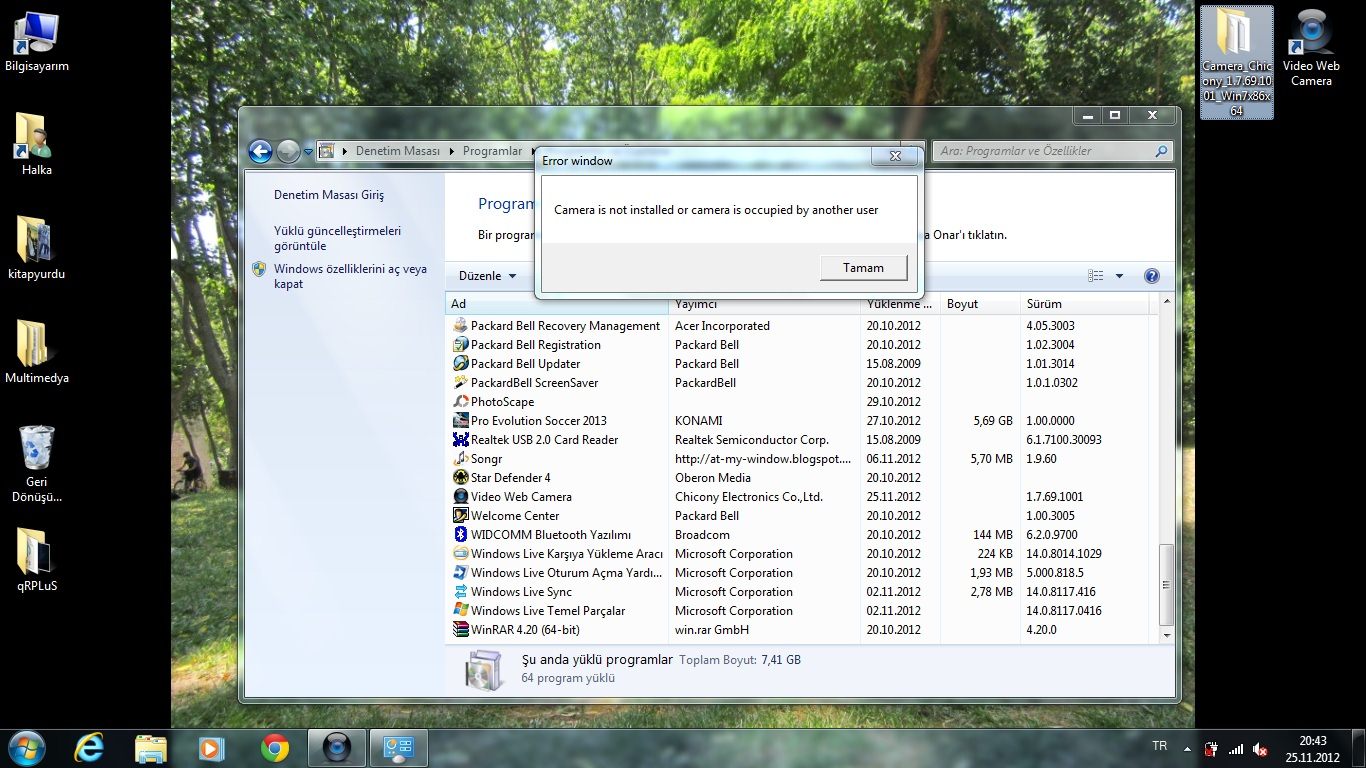Click the program list vertical scrollbar thumb
Viewport: 1366px width, 768px height.
pyautogui.click(x=1166, y=585)
